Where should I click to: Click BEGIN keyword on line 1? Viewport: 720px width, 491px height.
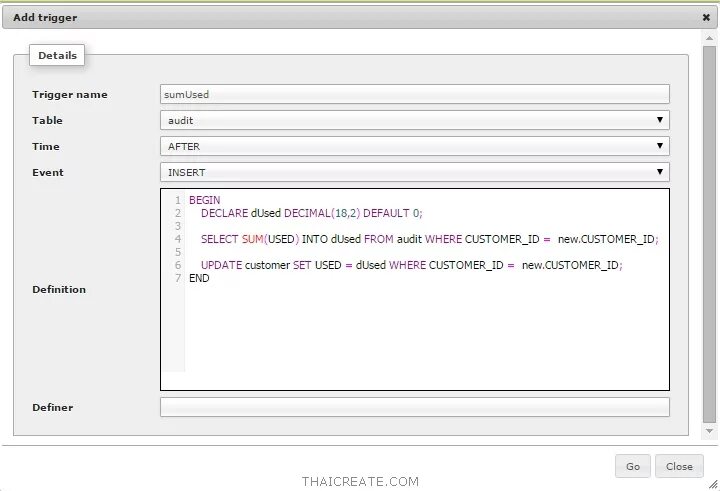click(x=204, y=200)
